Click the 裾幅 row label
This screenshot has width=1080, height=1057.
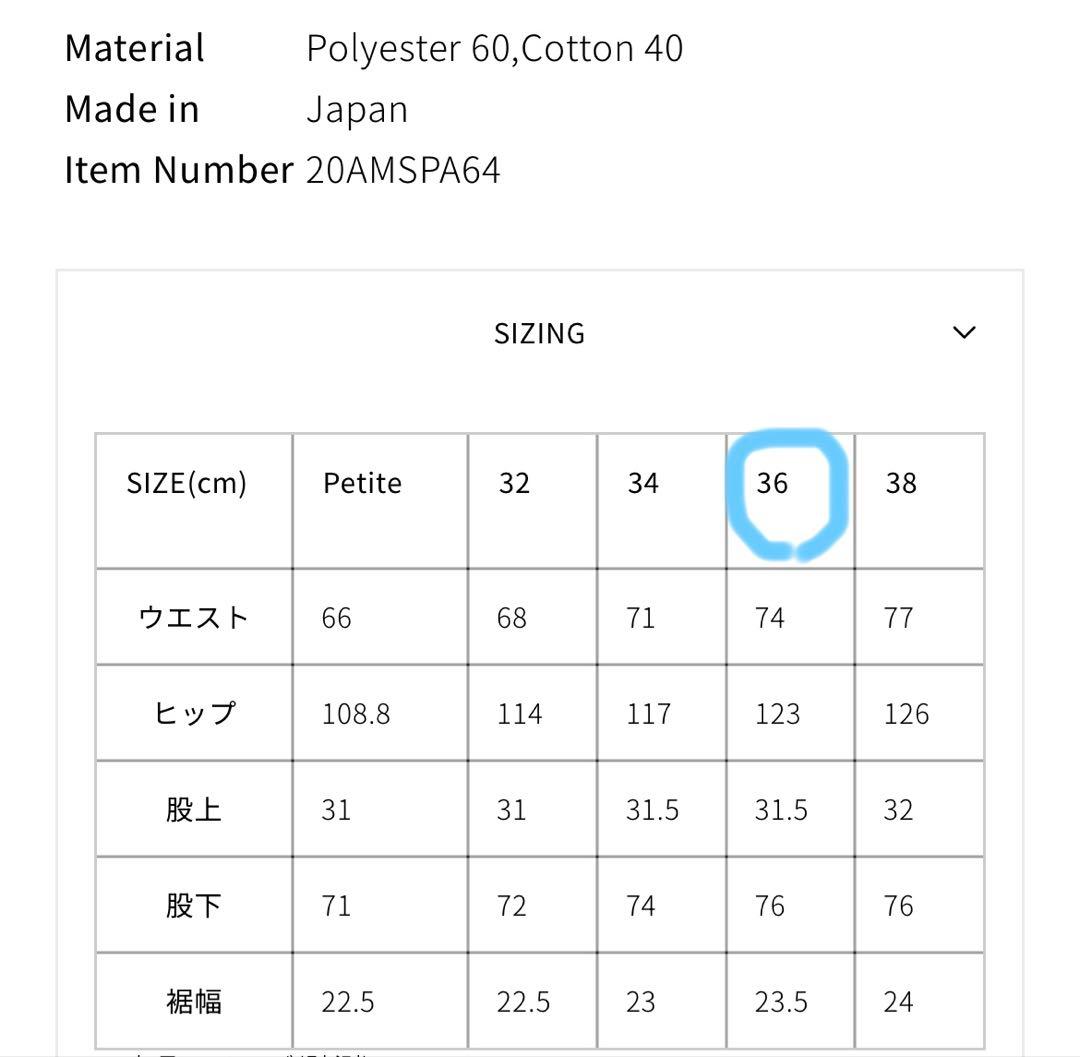(192, 1000)
